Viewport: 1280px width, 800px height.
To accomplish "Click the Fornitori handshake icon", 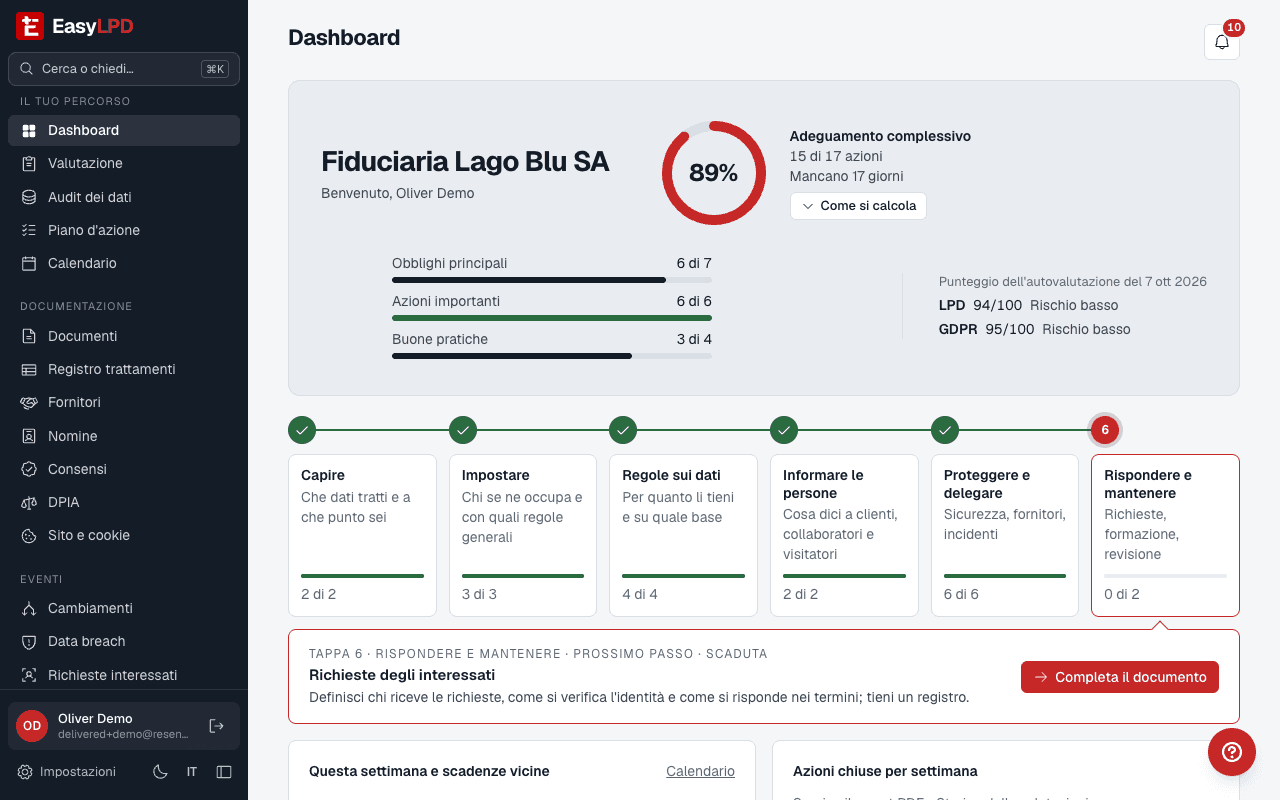I will [x=29, y=402].
